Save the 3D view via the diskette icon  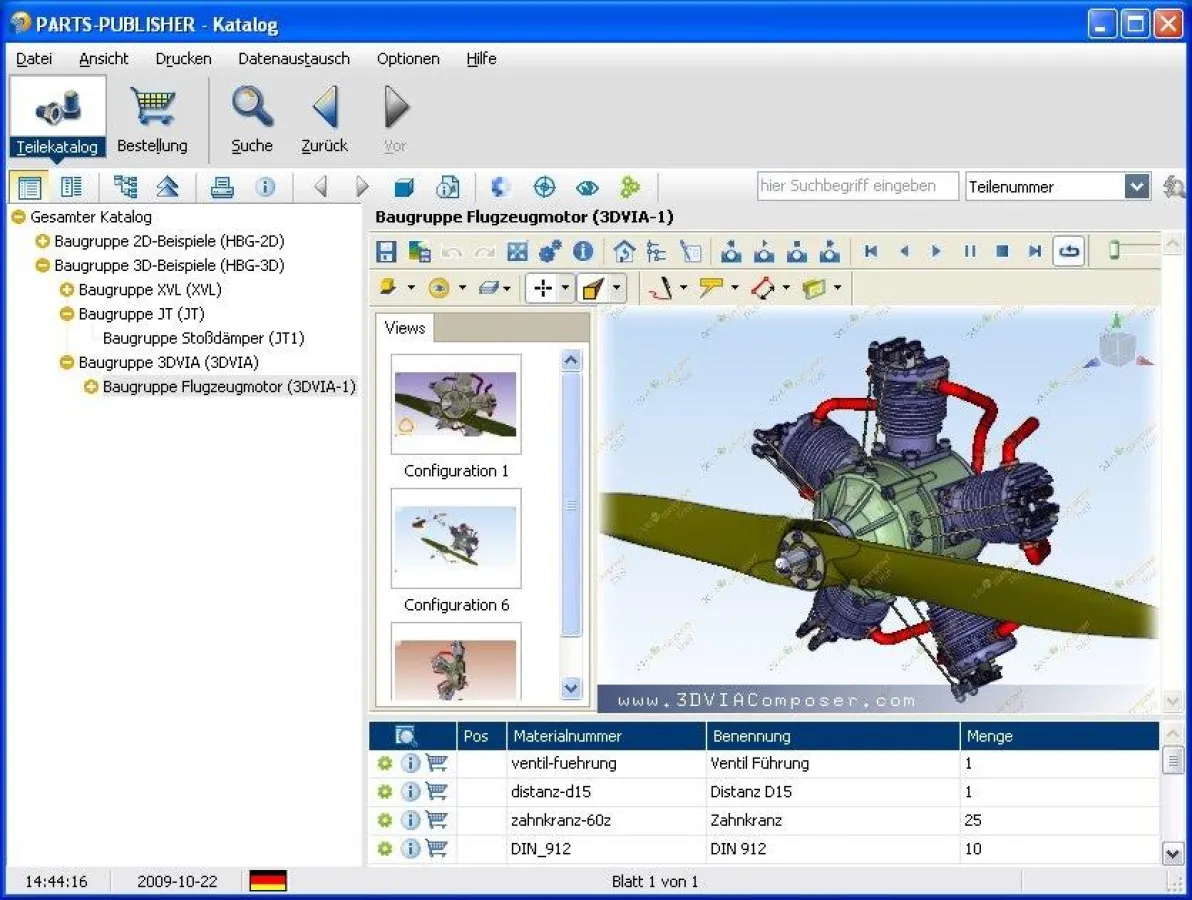point(386,251)
